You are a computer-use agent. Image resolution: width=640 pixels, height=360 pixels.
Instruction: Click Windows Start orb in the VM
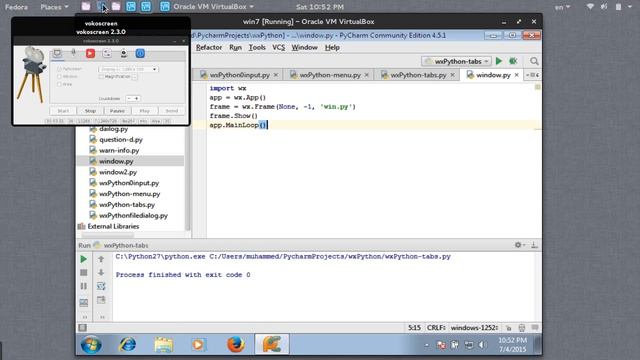click(91, 345)
